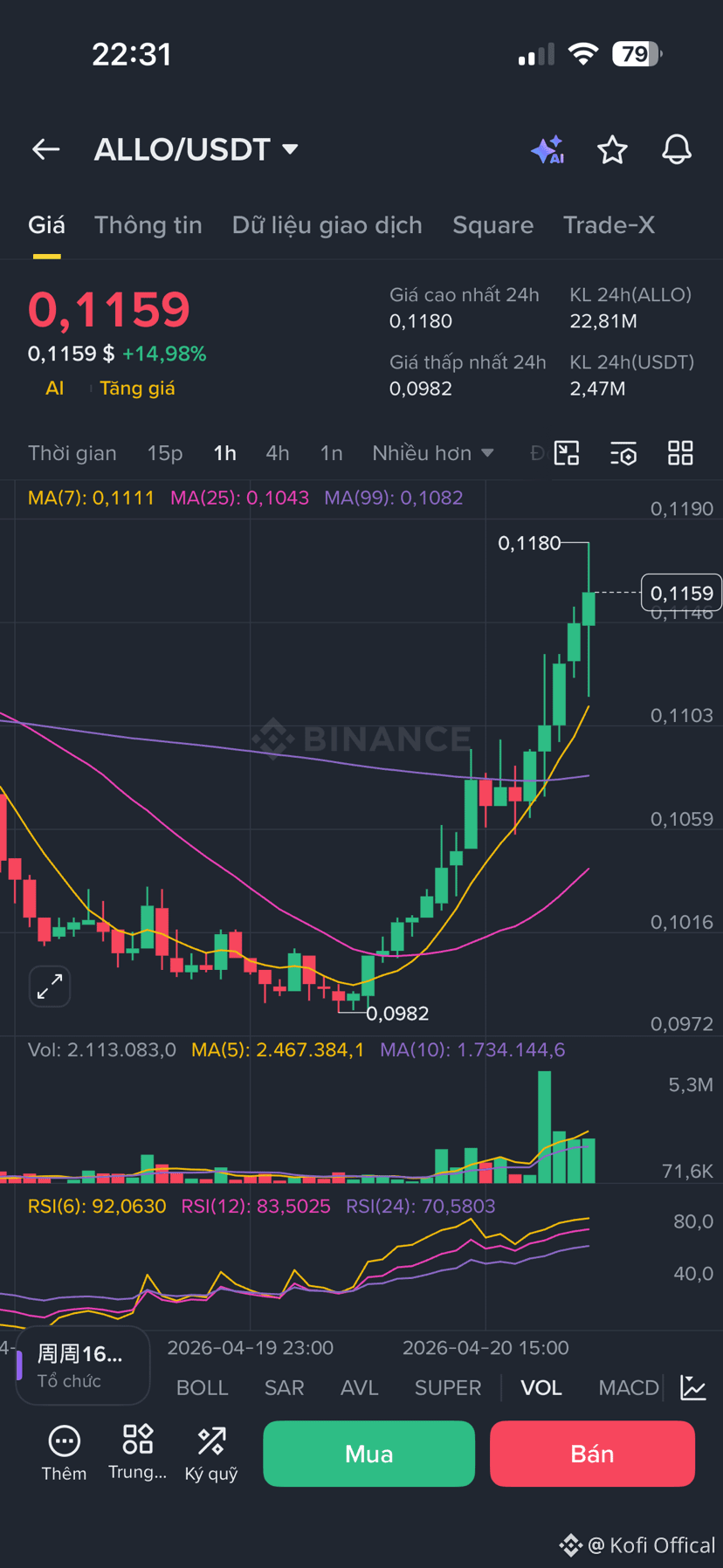The height and width of the screenshot is (1568, 723).
Task: Open the multi-chart grid layout icon
Action: (680, 453)
